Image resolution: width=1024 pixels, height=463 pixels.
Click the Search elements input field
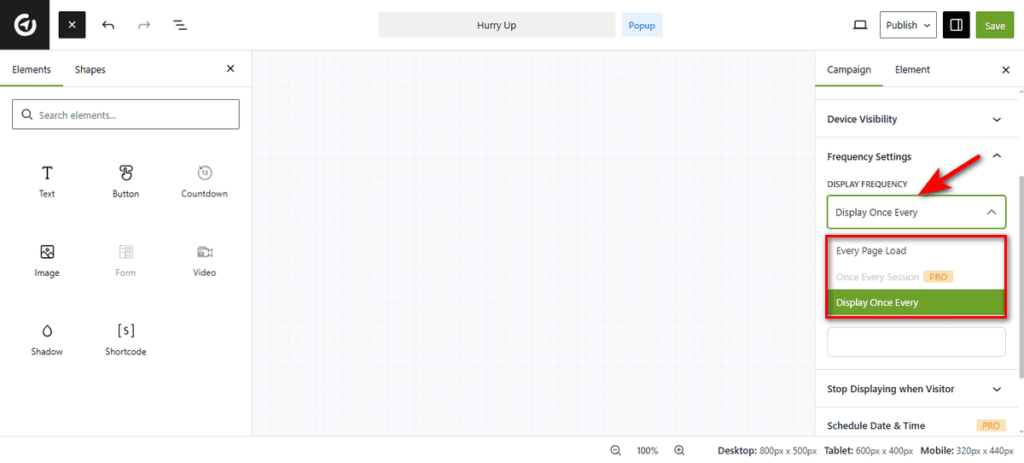click(x=126, y=115)
